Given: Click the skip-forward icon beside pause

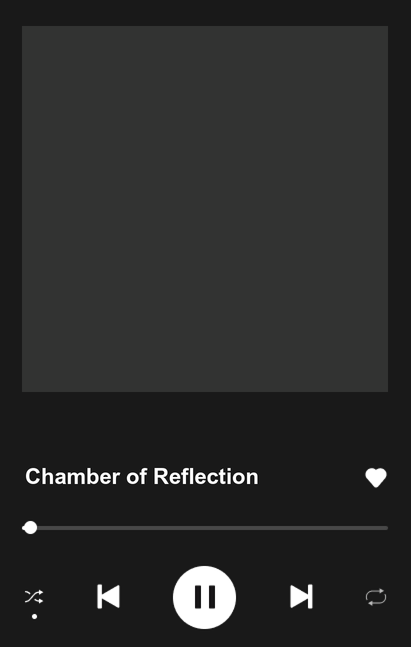Looking at the screenshot, I should tap(301, 597).
